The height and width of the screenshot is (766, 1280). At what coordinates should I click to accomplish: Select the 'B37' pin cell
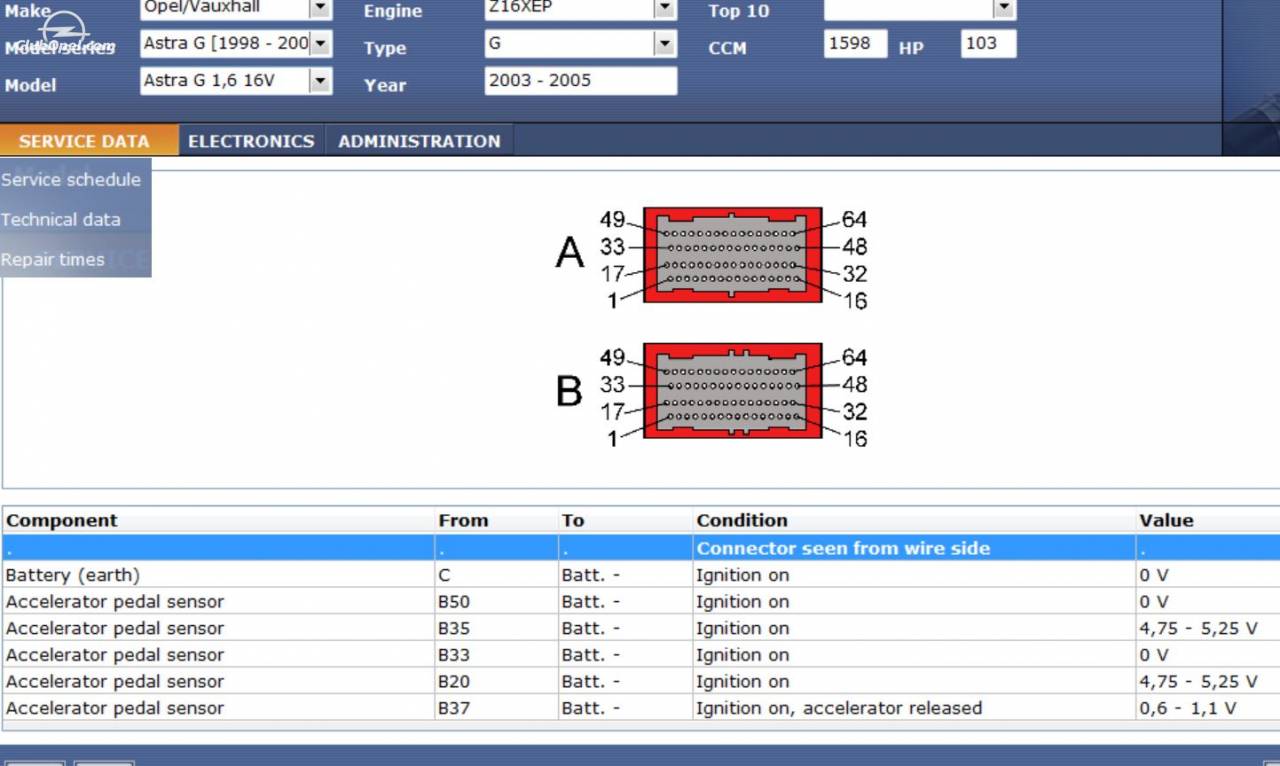click(454, 708)
